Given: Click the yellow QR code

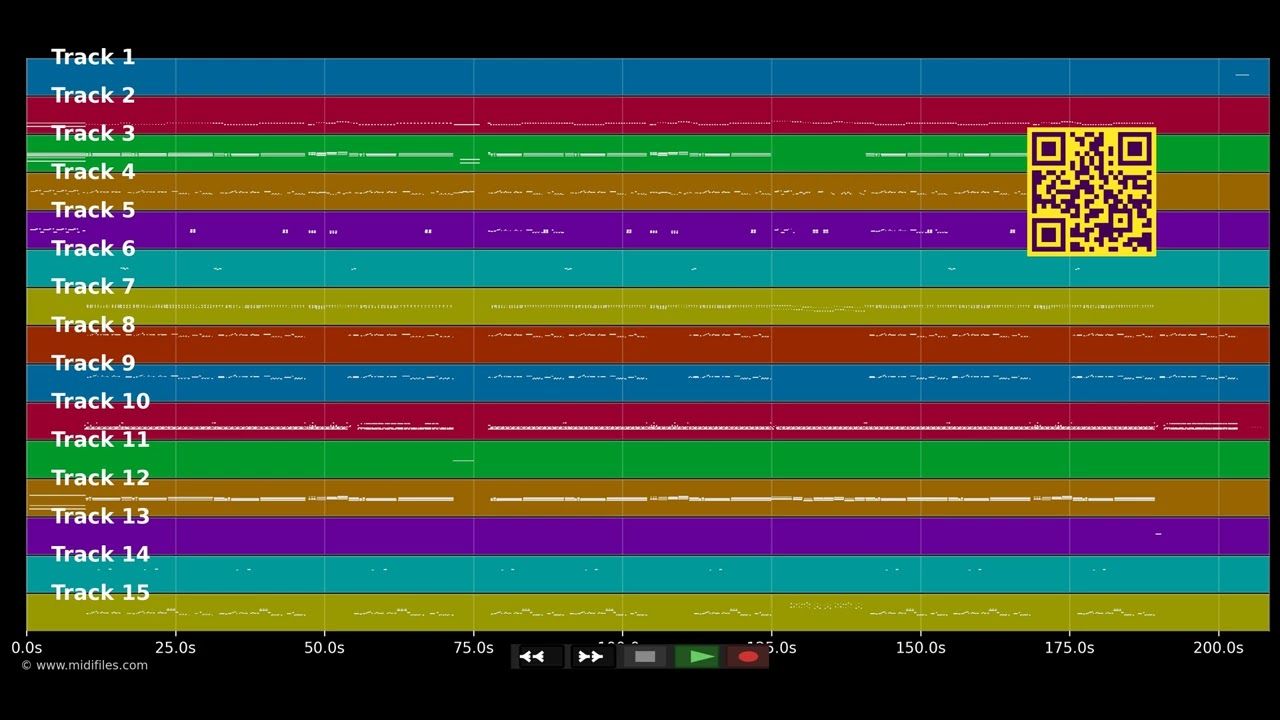Looking at the screenshot, I should [1092, 191].
